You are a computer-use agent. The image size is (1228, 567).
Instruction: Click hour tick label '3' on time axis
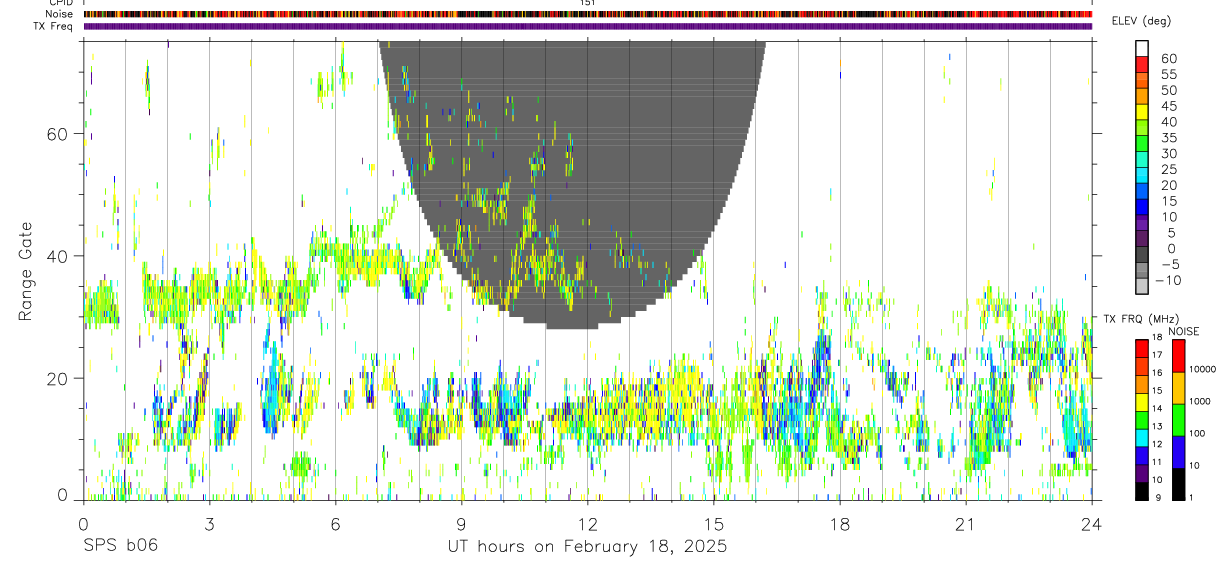209,524
